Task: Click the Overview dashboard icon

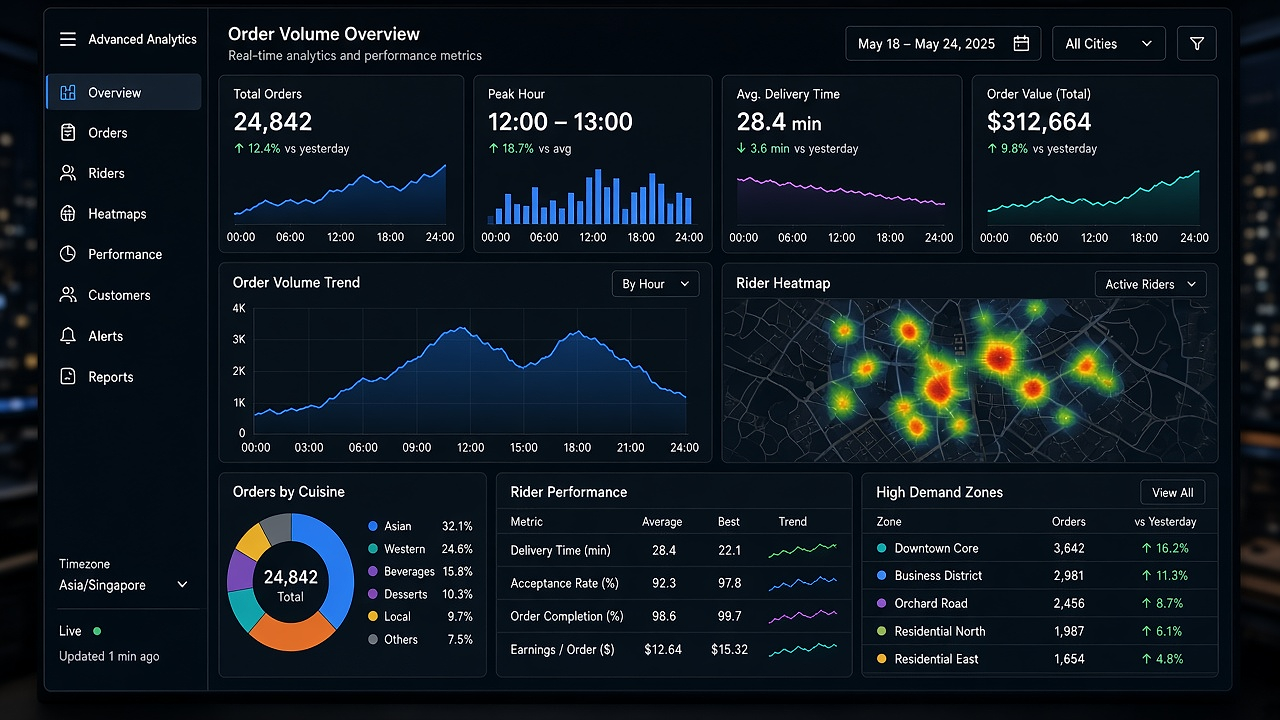Action: point(68,93)
